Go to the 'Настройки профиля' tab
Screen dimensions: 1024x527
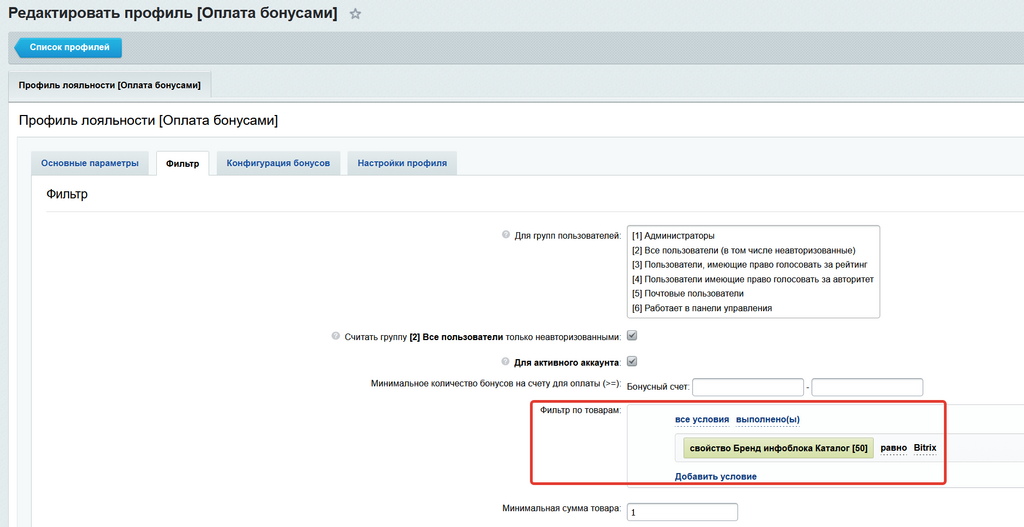tap(402, 163)
